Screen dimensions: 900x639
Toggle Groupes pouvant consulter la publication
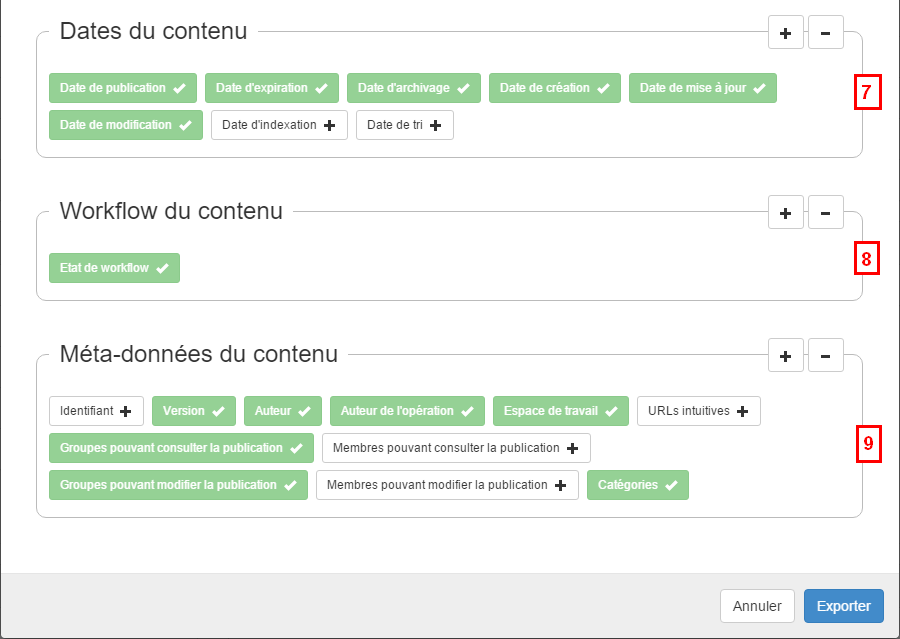(x=181, y=448)
